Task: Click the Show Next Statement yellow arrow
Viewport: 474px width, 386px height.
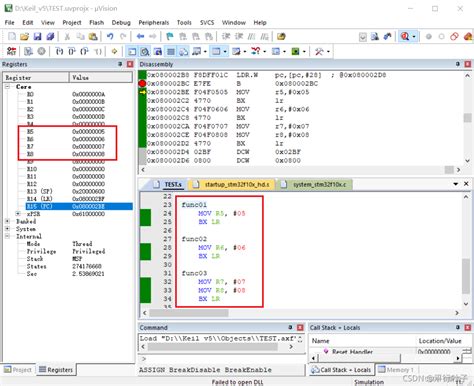Action: pos(114,51)
